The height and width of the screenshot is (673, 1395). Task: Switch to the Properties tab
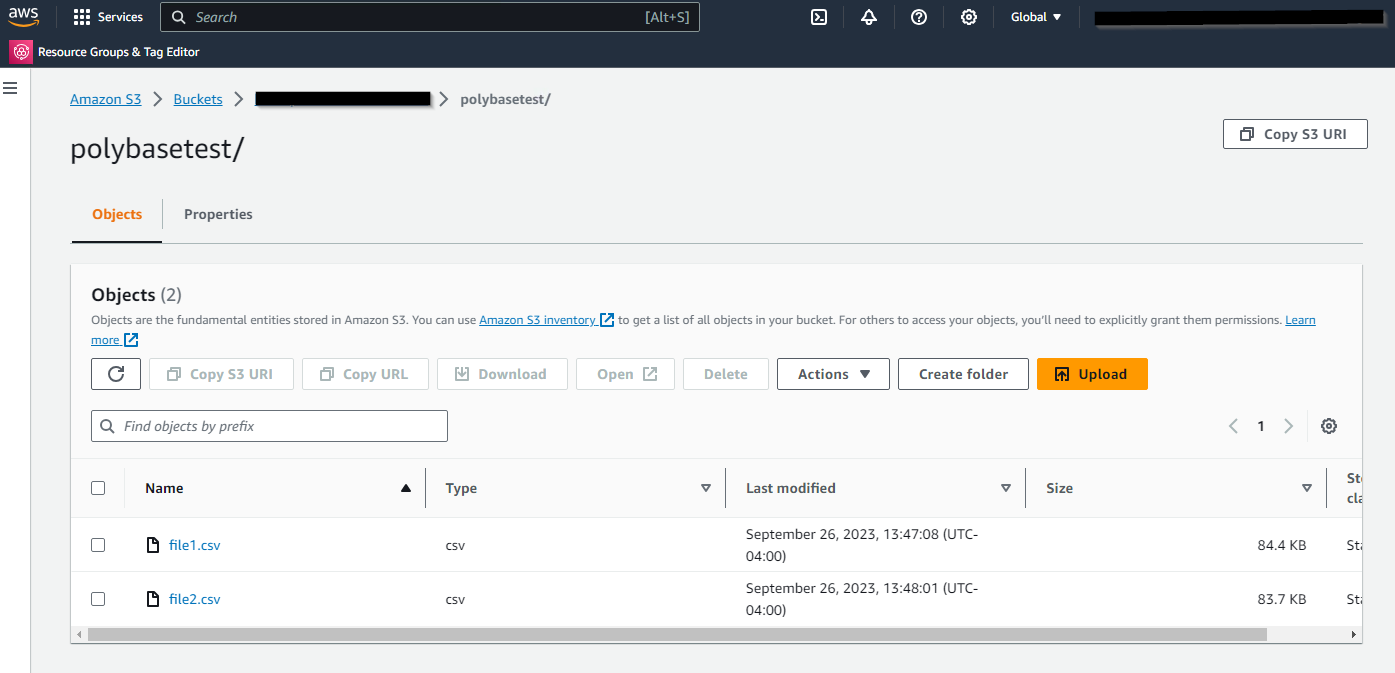(x=218, y=214)
